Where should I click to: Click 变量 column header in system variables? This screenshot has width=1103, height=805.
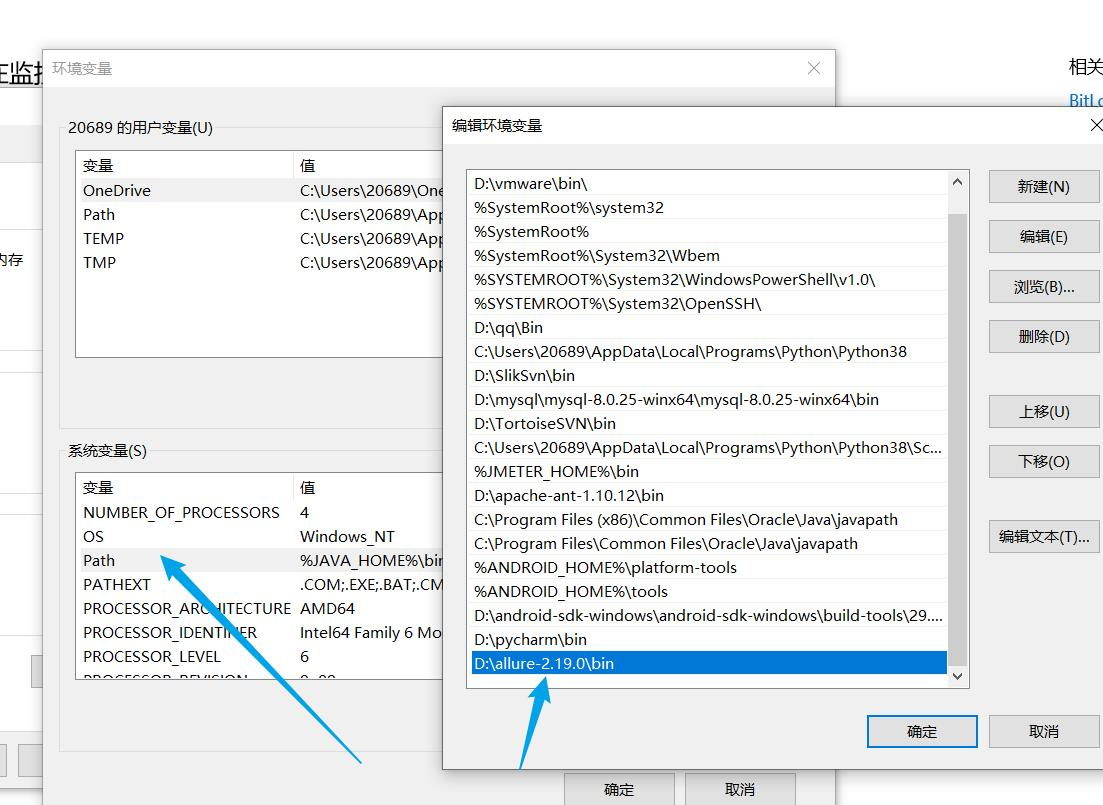coord(184,488)
